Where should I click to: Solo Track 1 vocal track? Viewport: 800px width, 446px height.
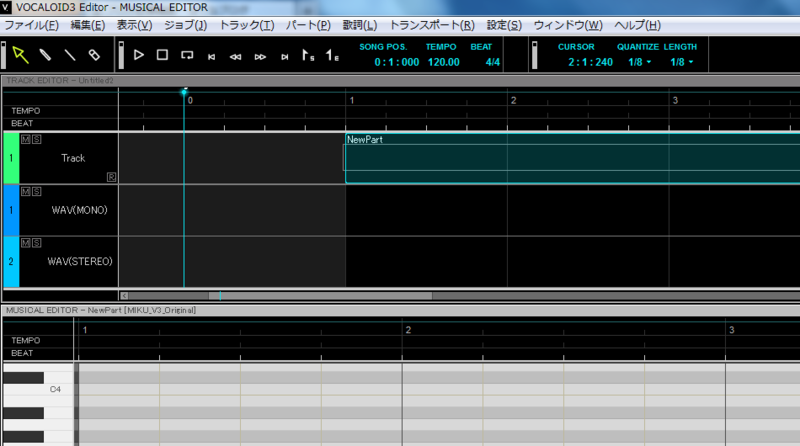(x=37, y=139)
